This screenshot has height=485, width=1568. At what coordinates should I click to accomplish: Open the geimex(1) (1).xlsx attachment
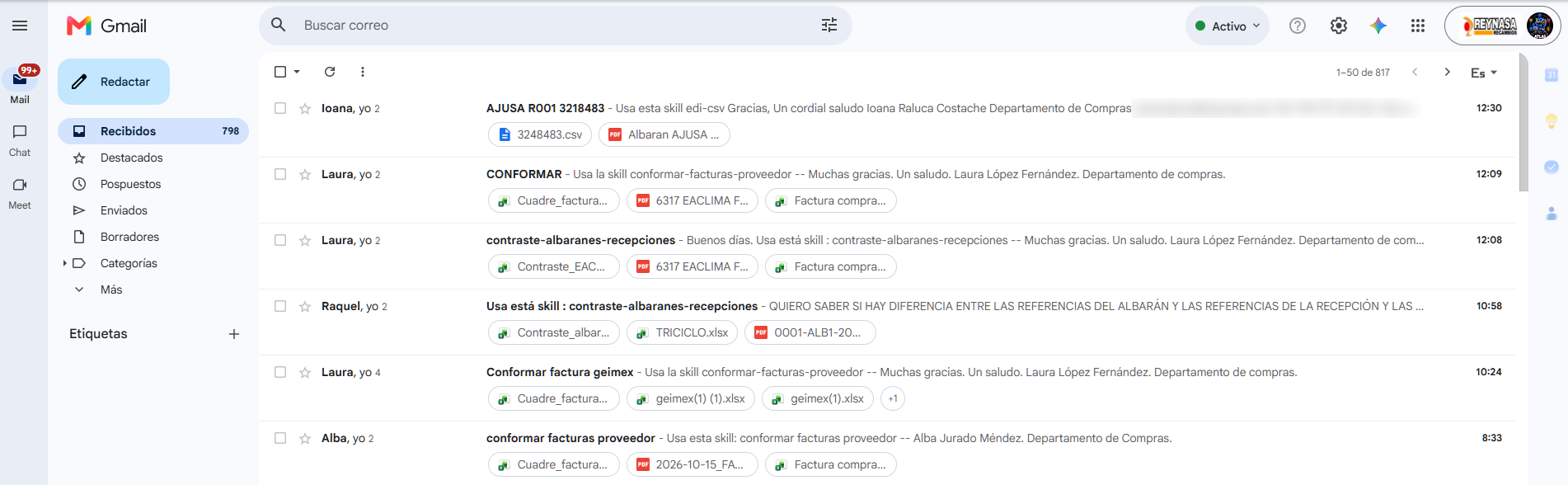(x=691, y=398)
